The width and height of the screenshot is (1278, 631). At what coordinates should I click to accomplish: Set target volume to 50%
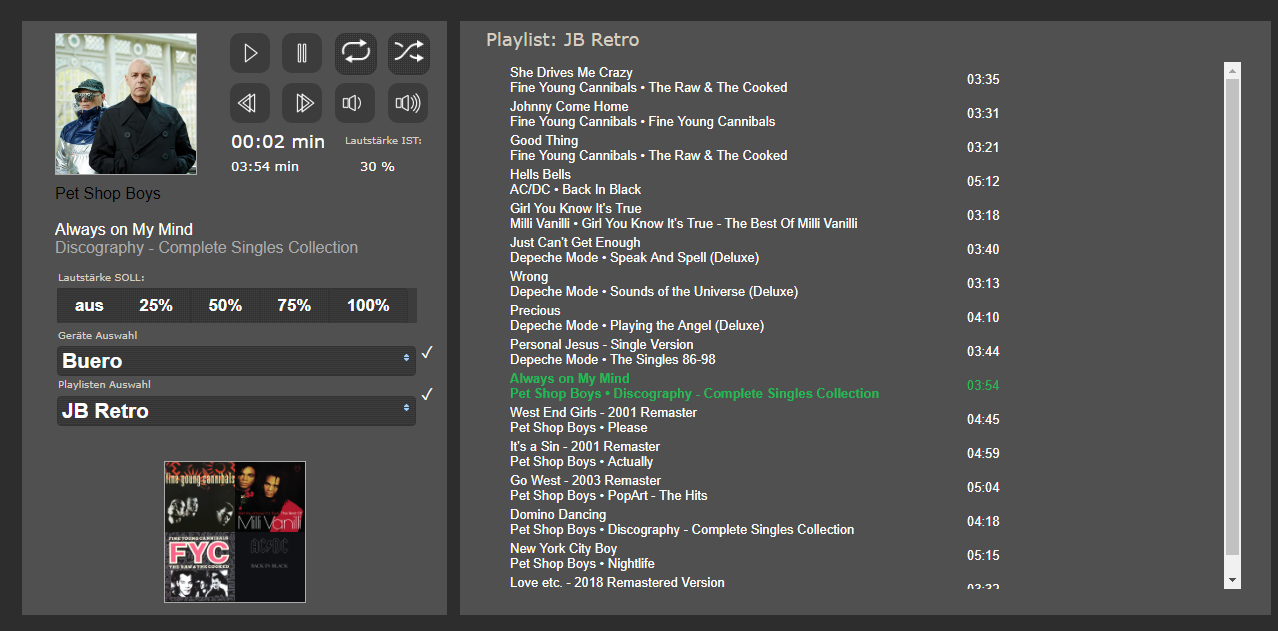(x=225, y=306)
